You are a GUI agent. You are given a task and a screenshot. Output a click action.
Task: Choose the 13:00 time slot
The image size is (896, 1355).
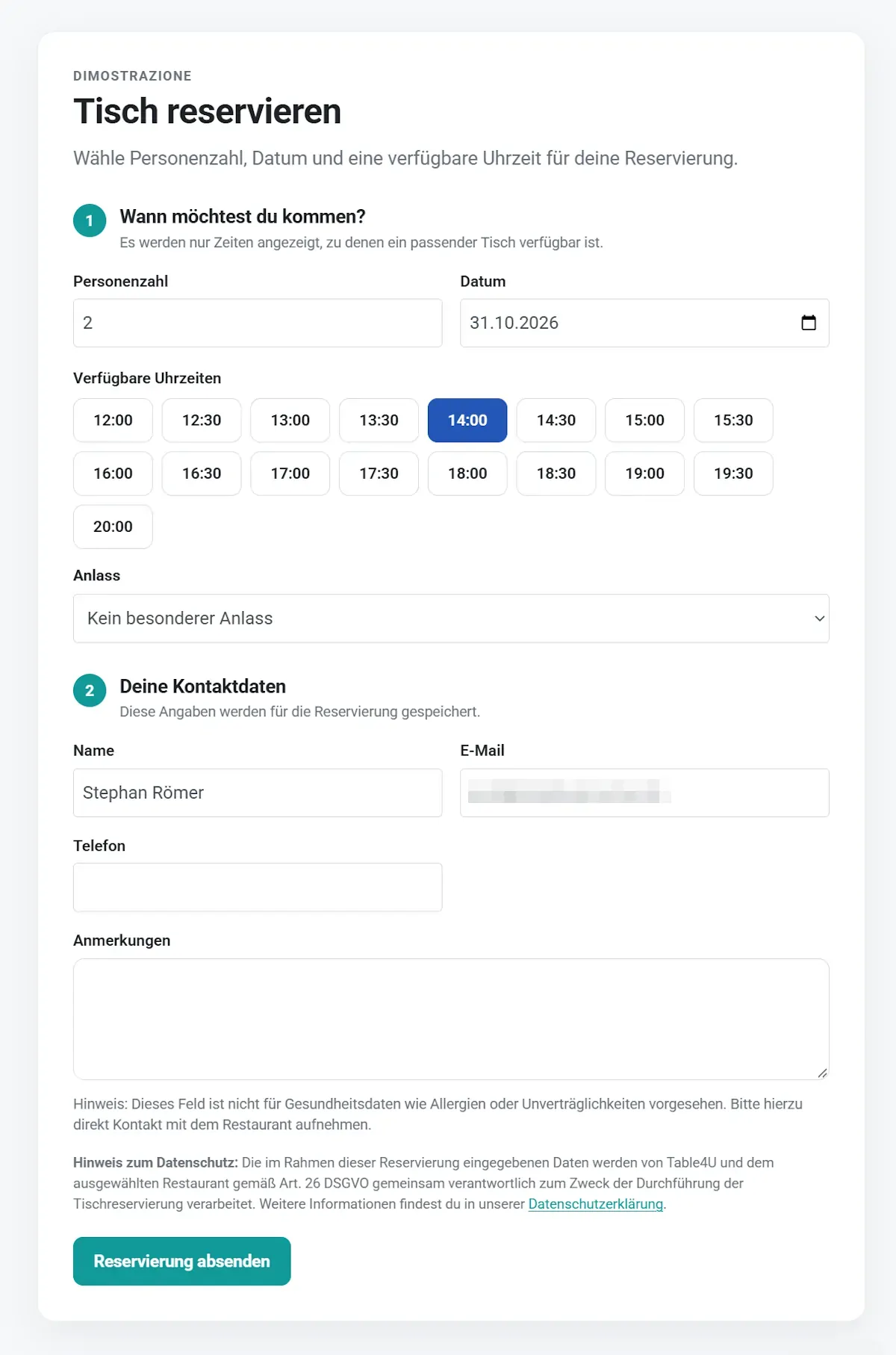pos(290,421)
